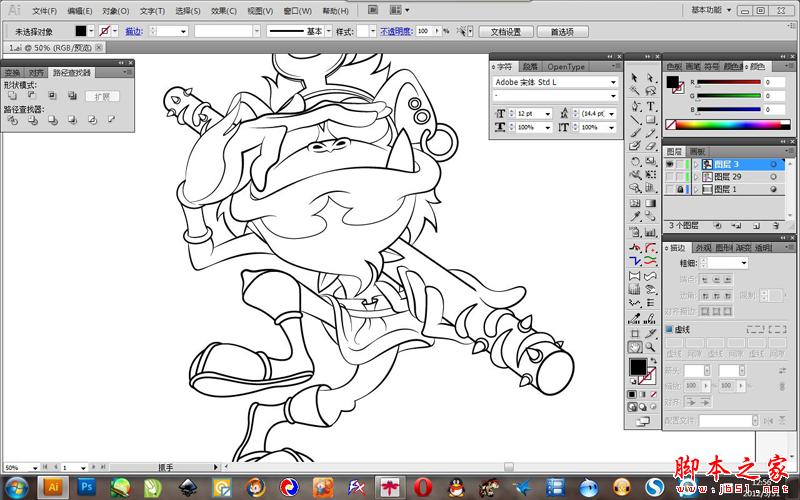Switch to the 画板 tab

(697, 152)
